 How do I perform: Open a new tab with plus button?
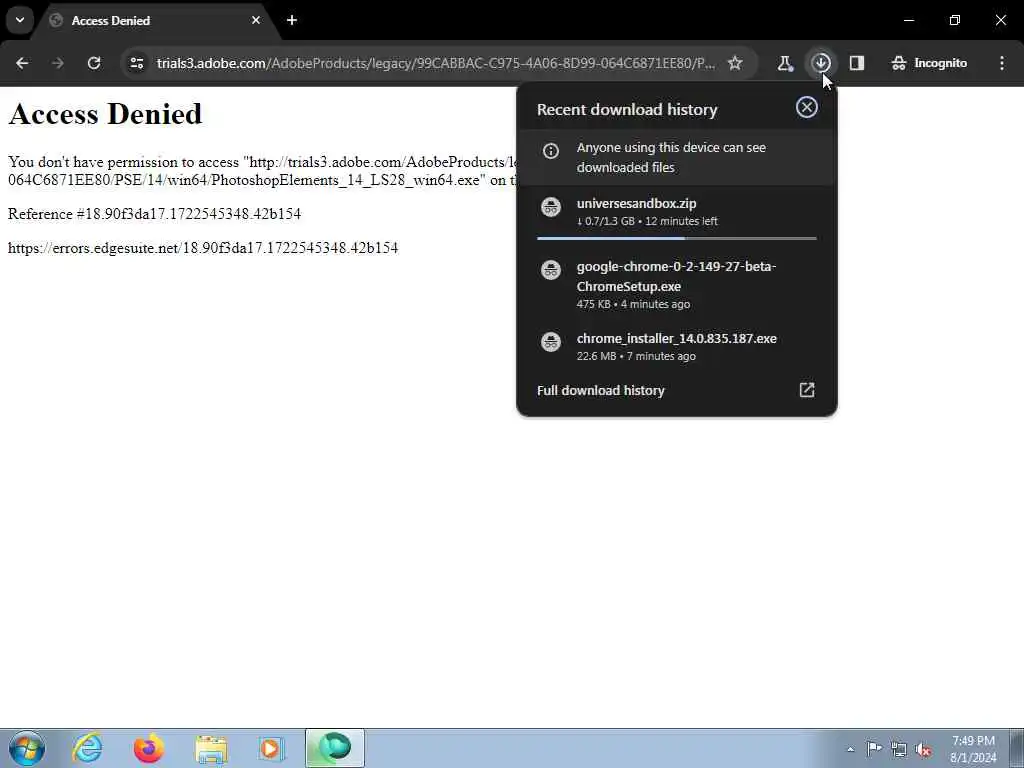click(292, 20)
